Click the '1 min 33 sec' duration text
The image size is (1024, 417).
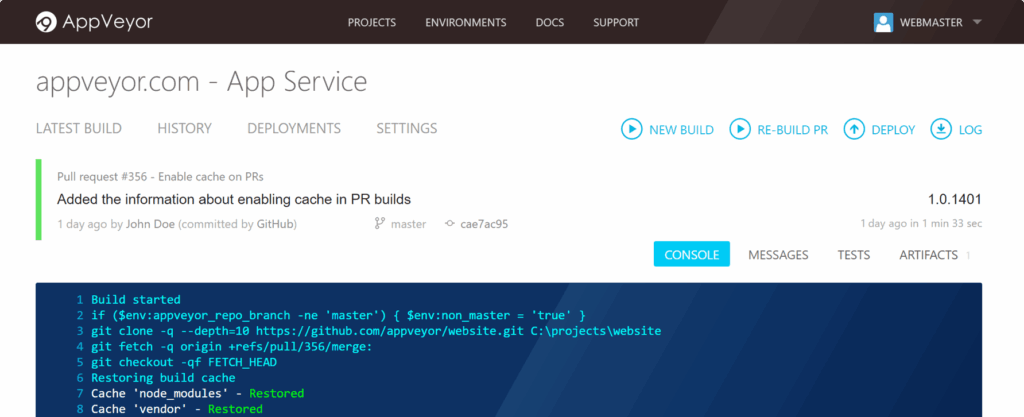[952, 224]
